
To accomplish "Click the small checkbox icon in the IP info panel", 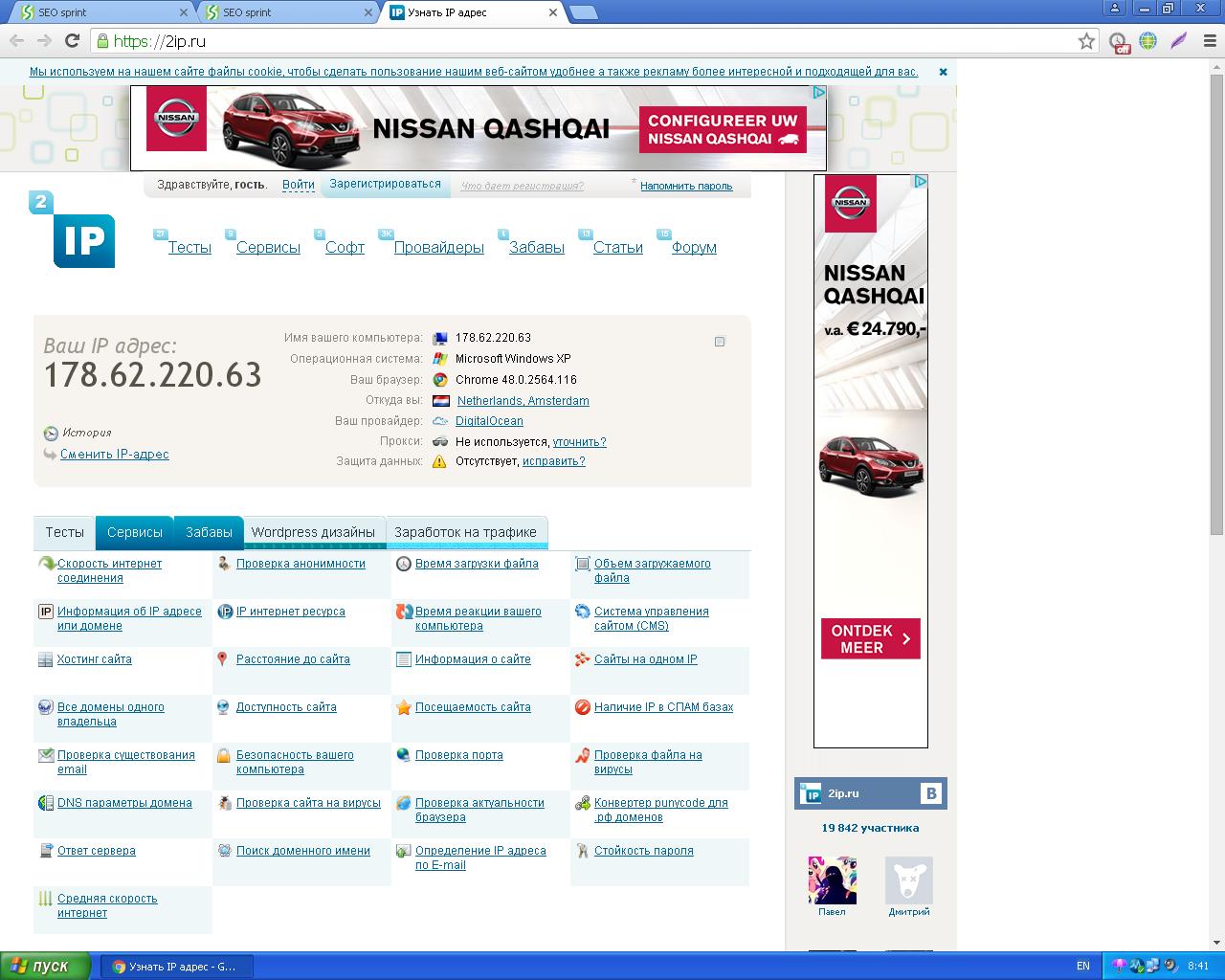I will (x=720, y=342).
